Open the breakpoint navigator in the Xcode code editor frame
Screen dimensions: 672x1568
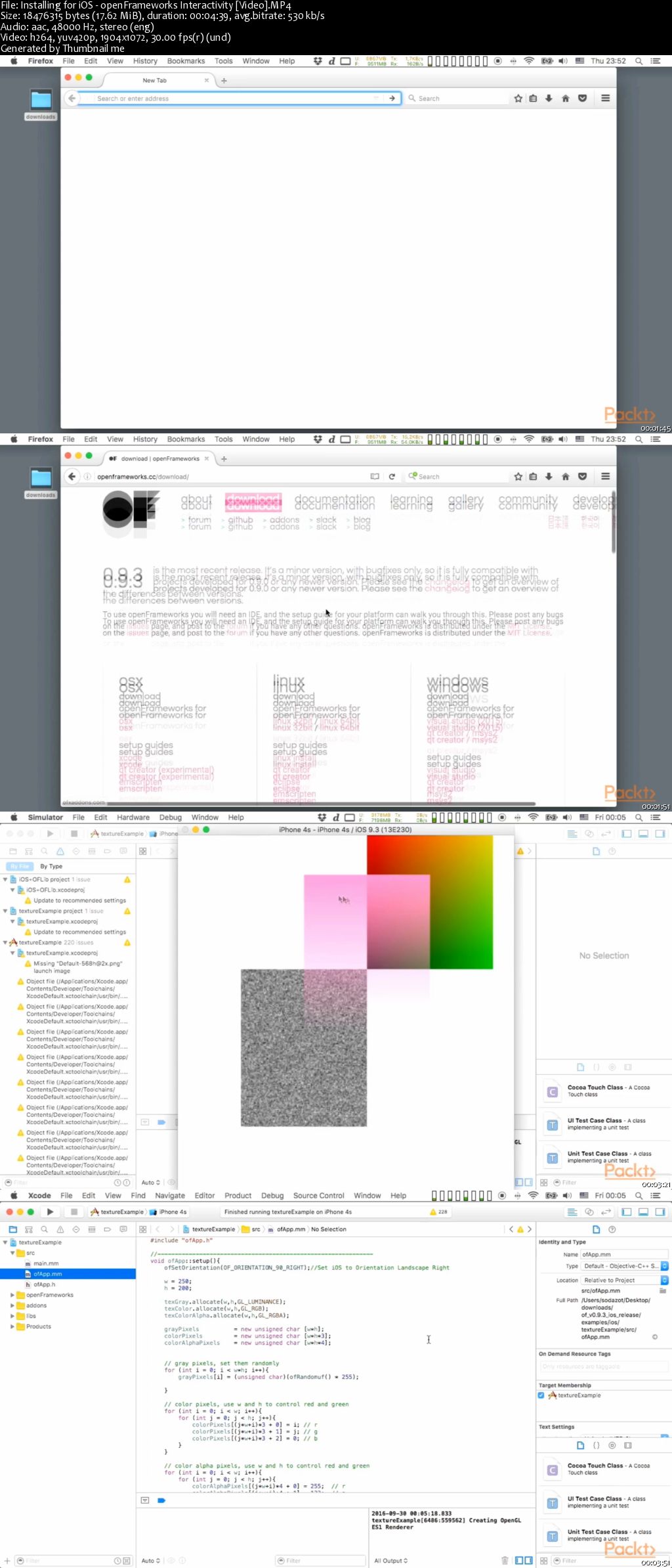point(107,1229)
